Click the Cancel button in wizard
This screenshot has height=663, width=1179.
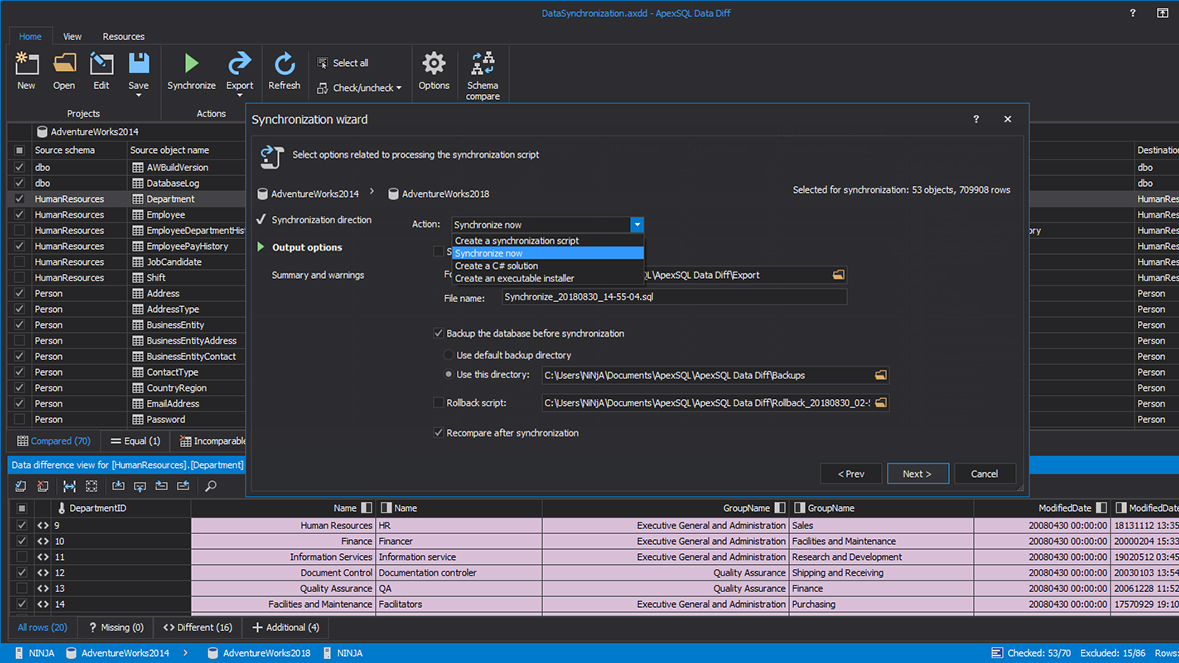click(x=984, y=474)
